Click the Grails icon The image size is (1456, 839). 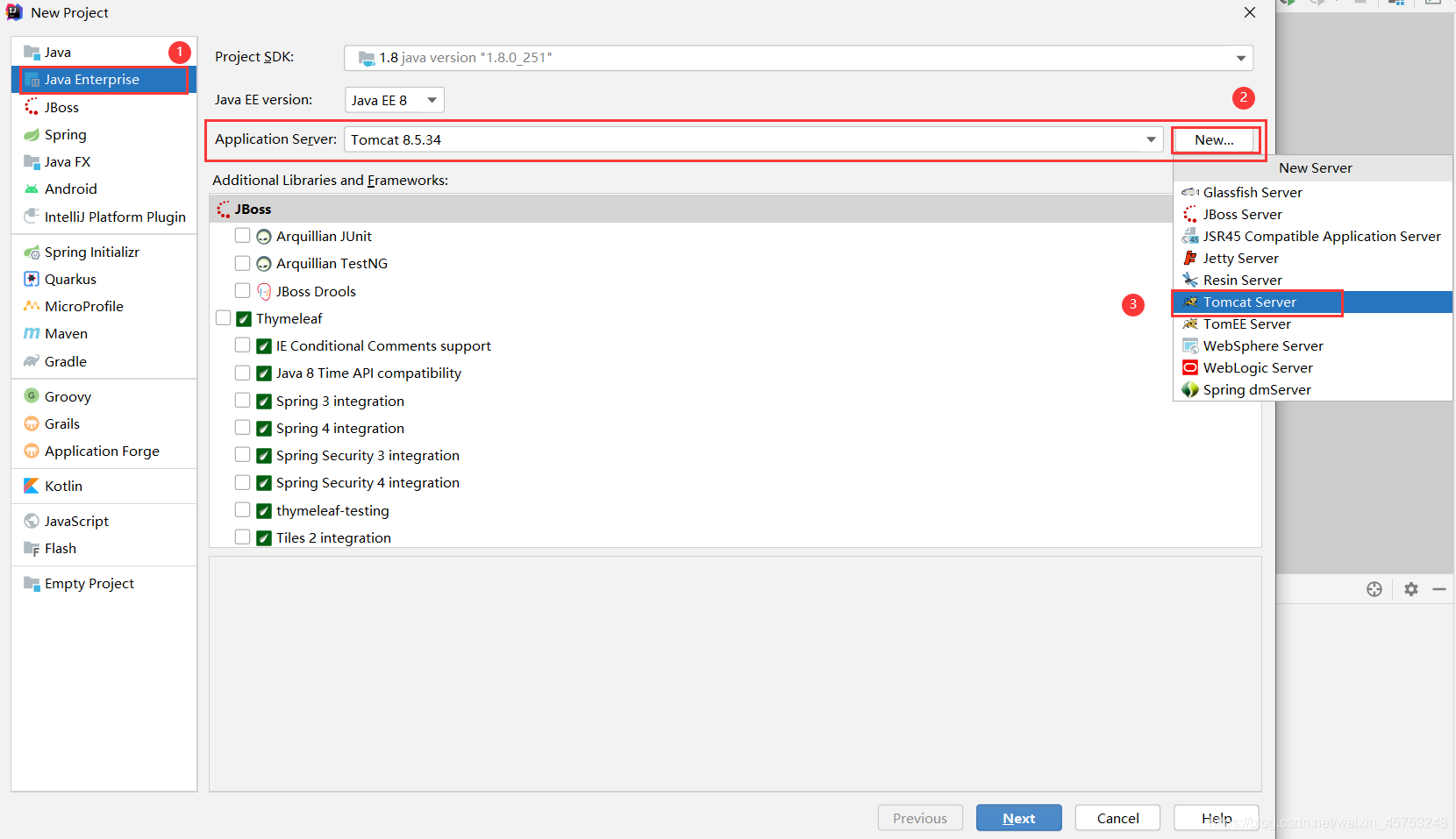click(32, 423)
